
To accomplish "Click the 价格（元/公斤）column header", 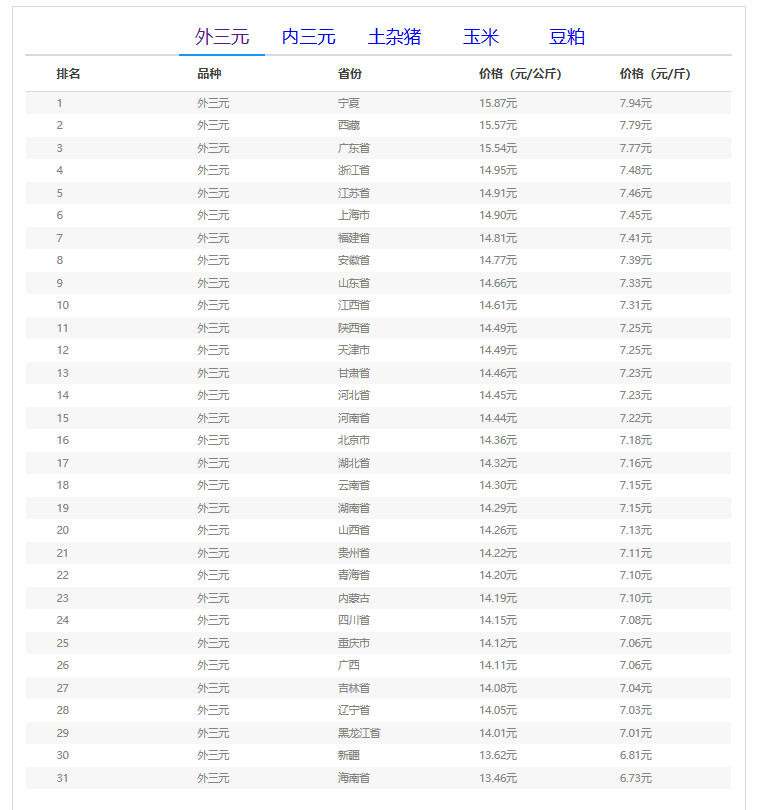I will coord(520,74).
